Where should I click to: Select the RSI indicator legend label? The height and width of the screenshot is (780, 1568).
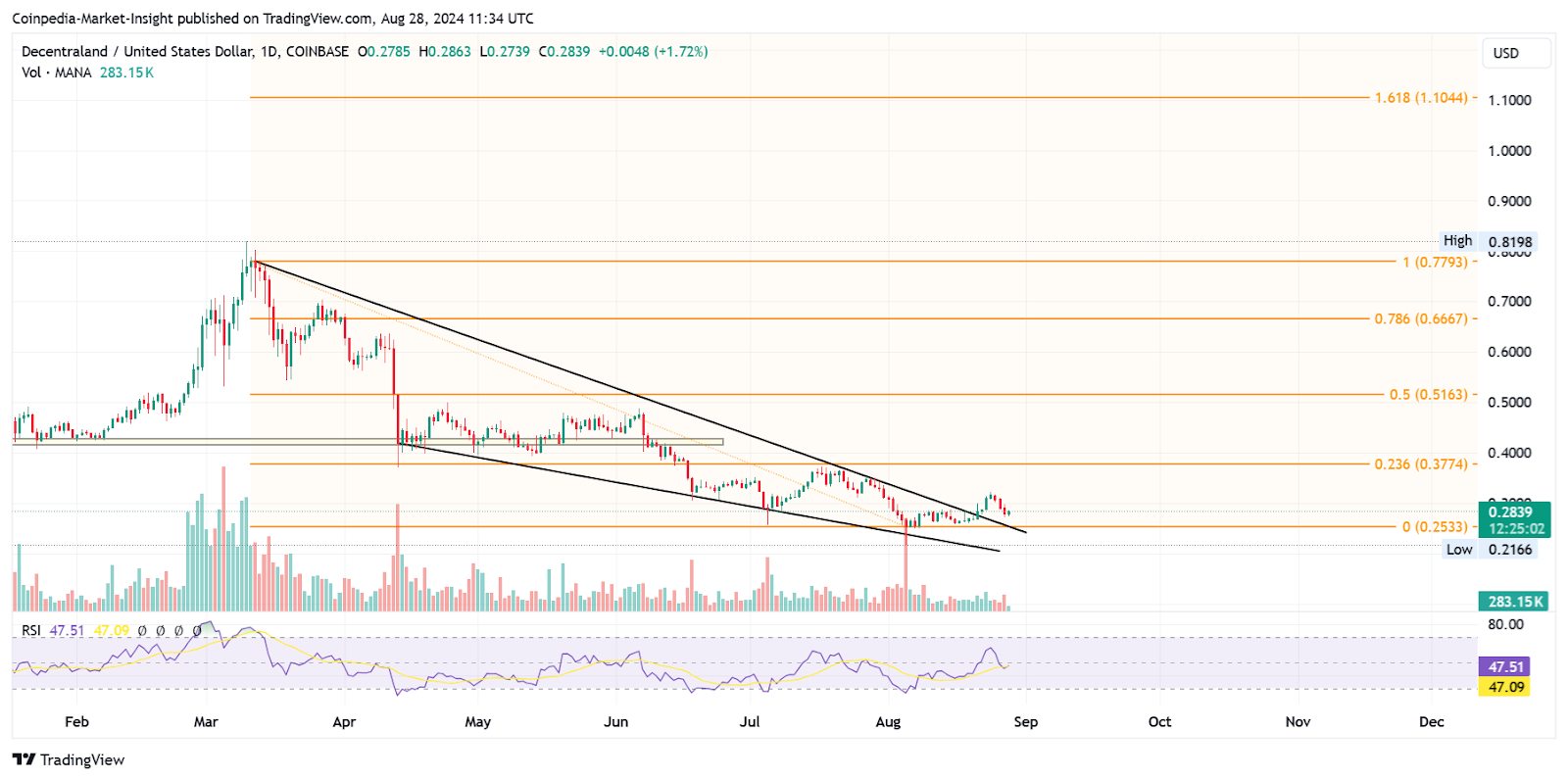[x=31, y=630]
